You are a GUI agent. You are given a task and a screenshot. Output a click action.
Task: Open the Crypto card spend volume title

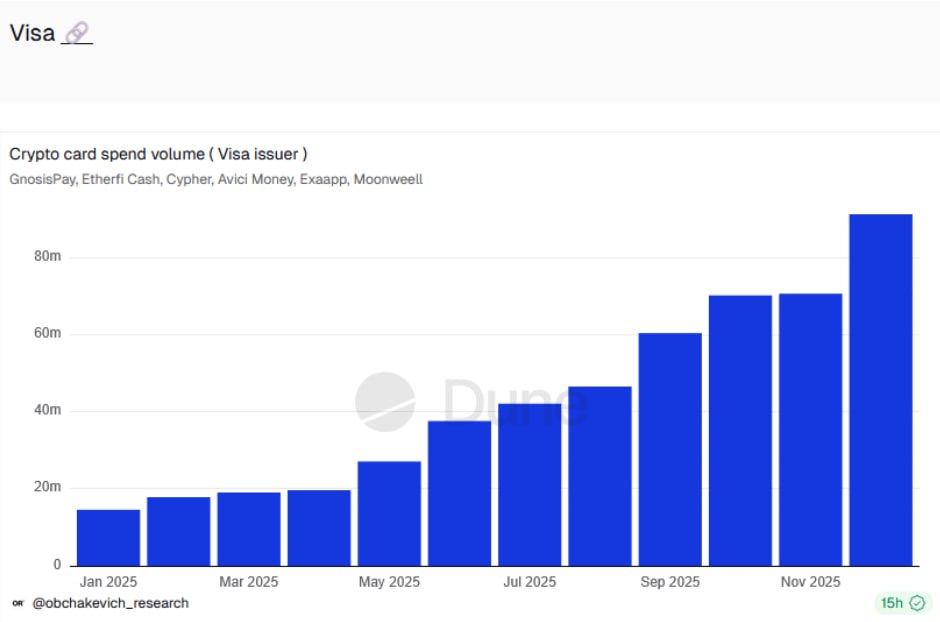click(158, 154)
